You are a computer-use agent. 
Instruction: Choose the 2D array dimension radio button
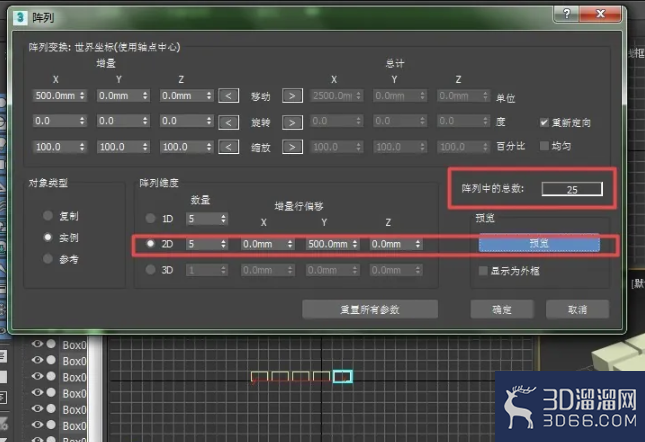(151, 244)
